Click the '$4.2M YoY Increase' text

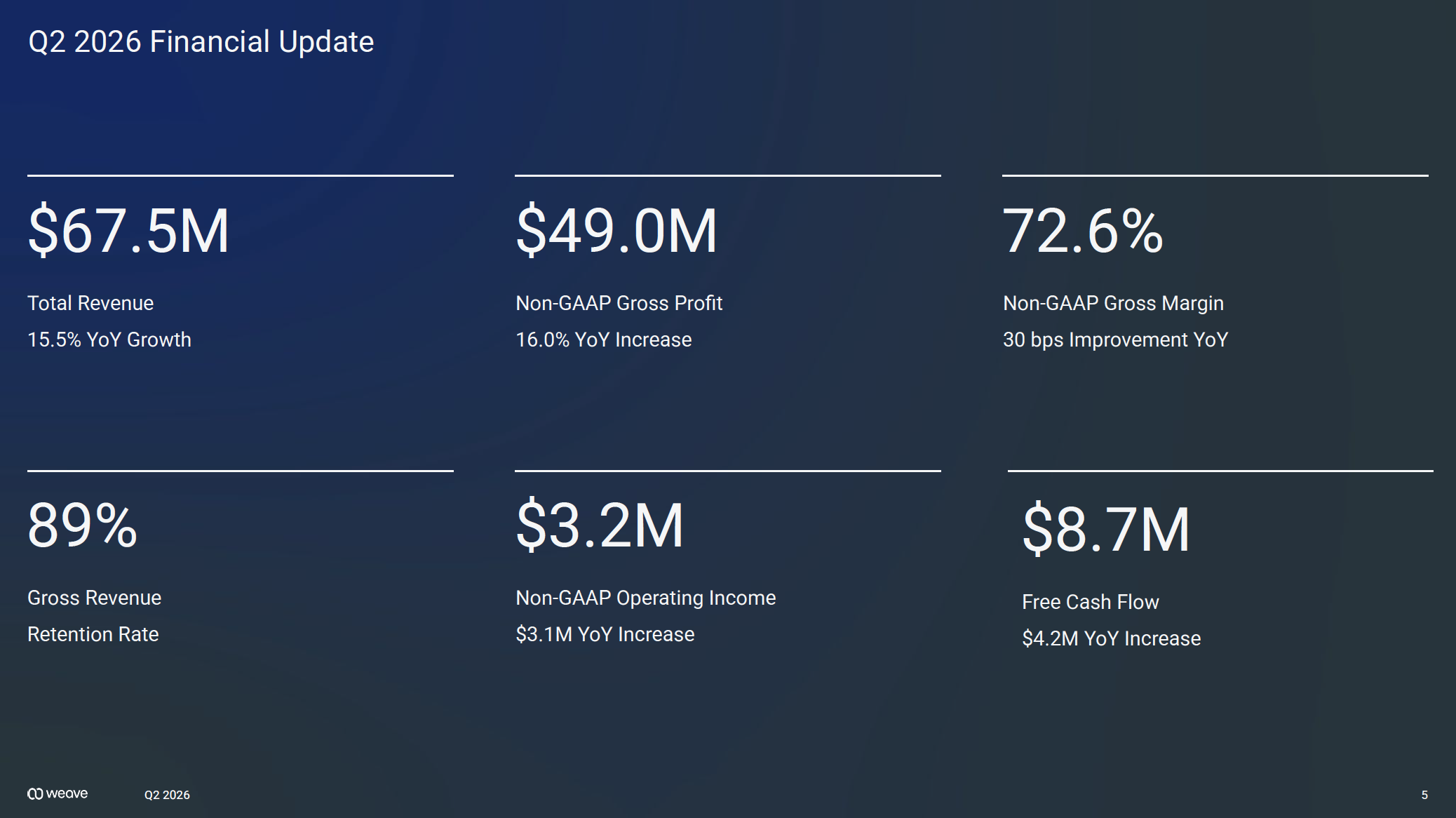point(1112,638)
